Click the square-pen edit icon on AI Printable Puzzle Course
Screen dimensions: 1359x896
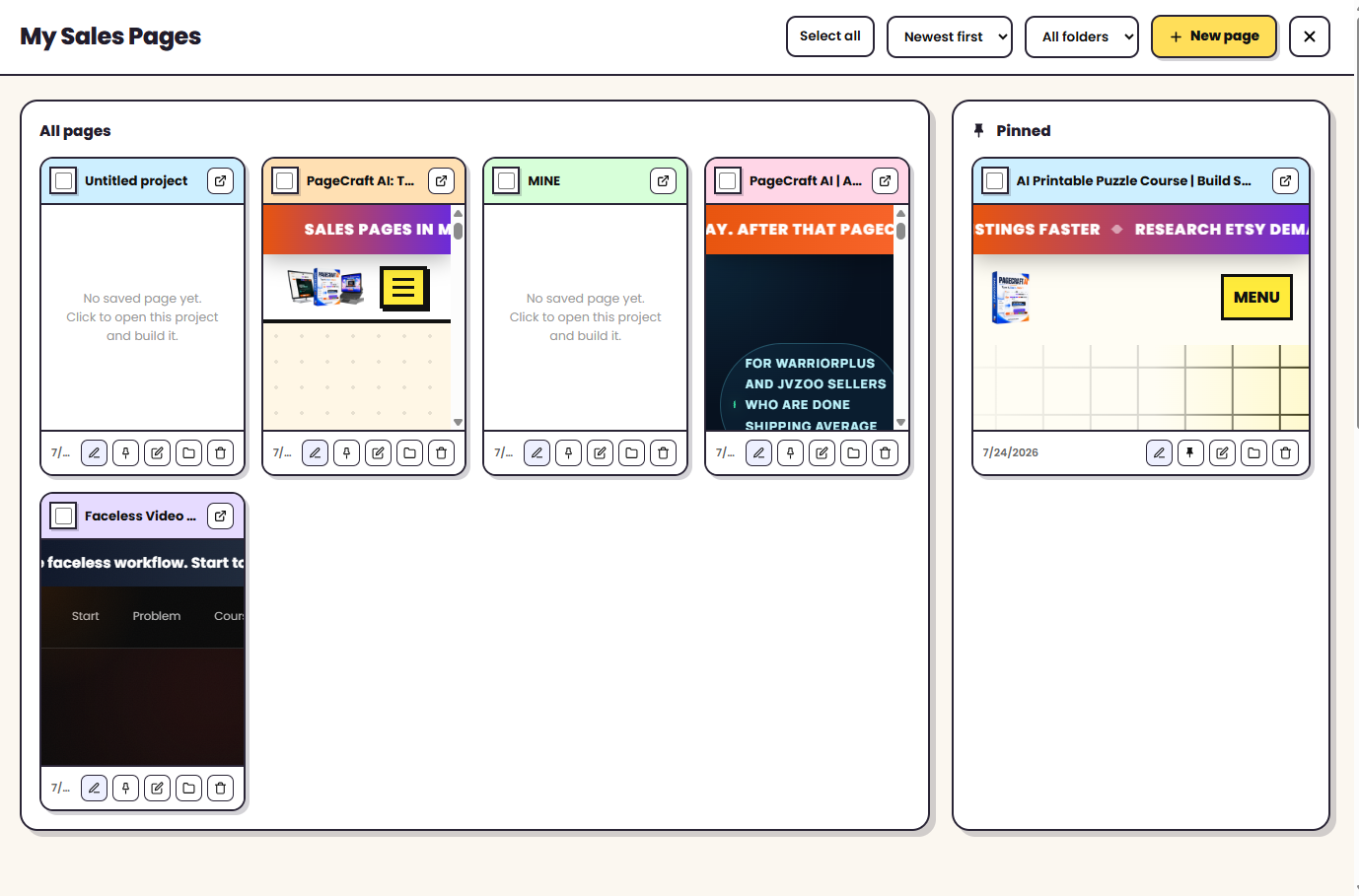click(1222, 453)
